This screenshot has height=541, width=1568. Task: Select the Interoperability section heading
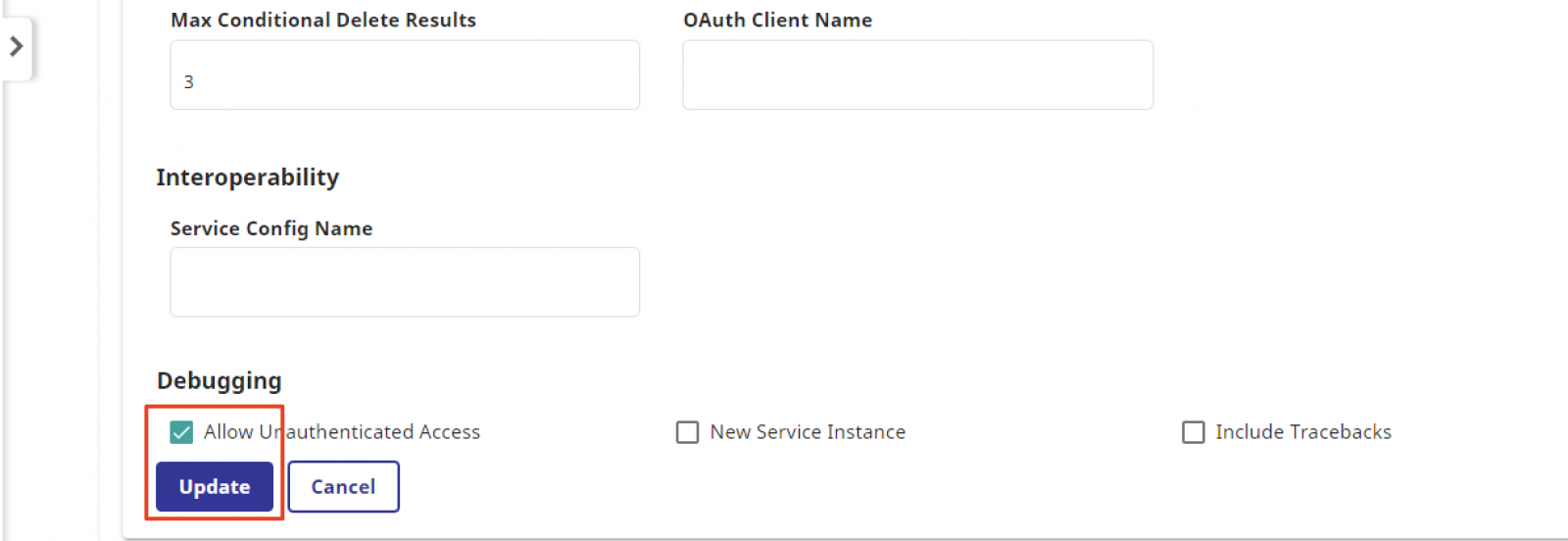[x=247, y=177]
